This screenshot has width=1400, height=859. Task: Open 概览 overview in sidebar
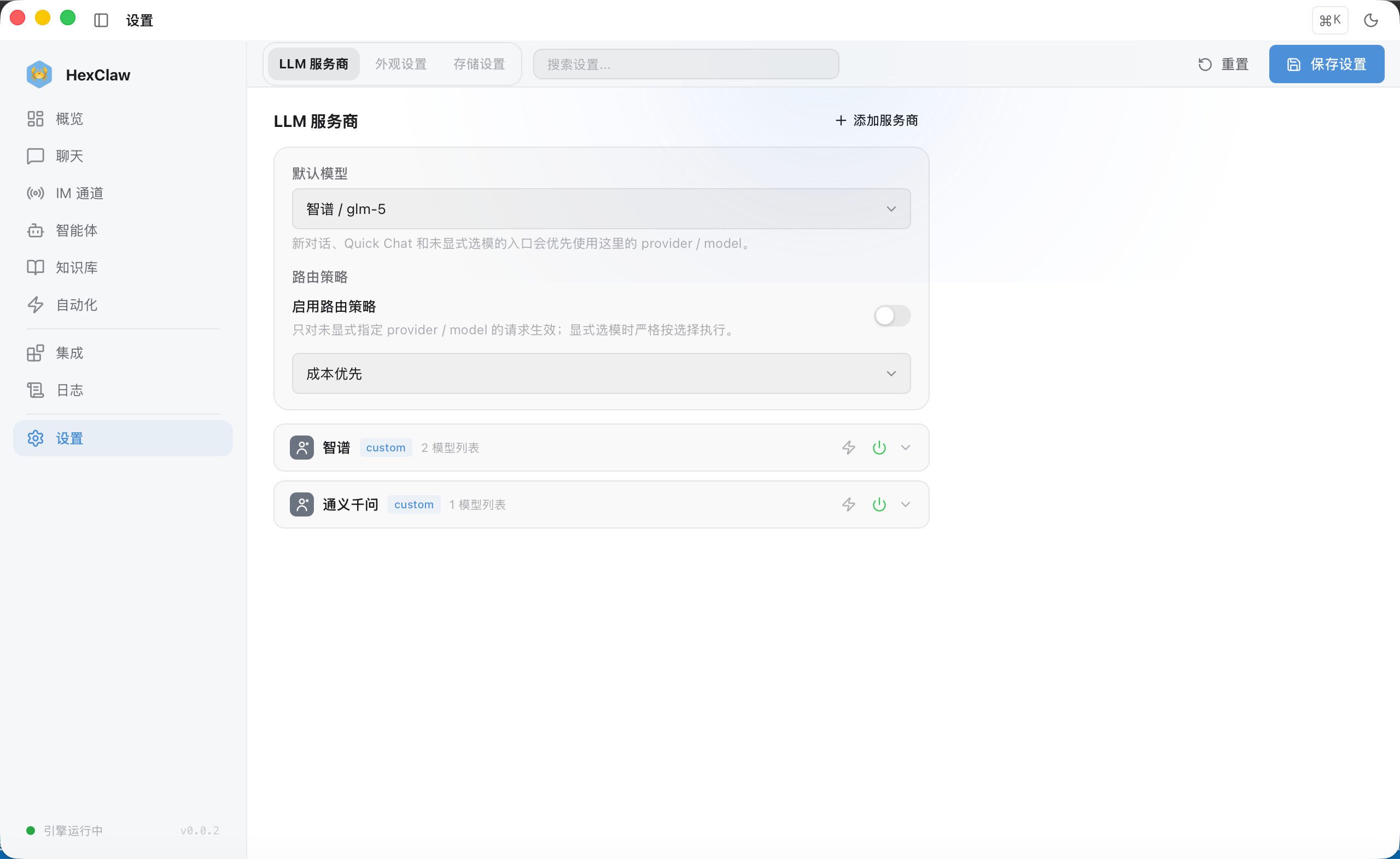[122, 119]
